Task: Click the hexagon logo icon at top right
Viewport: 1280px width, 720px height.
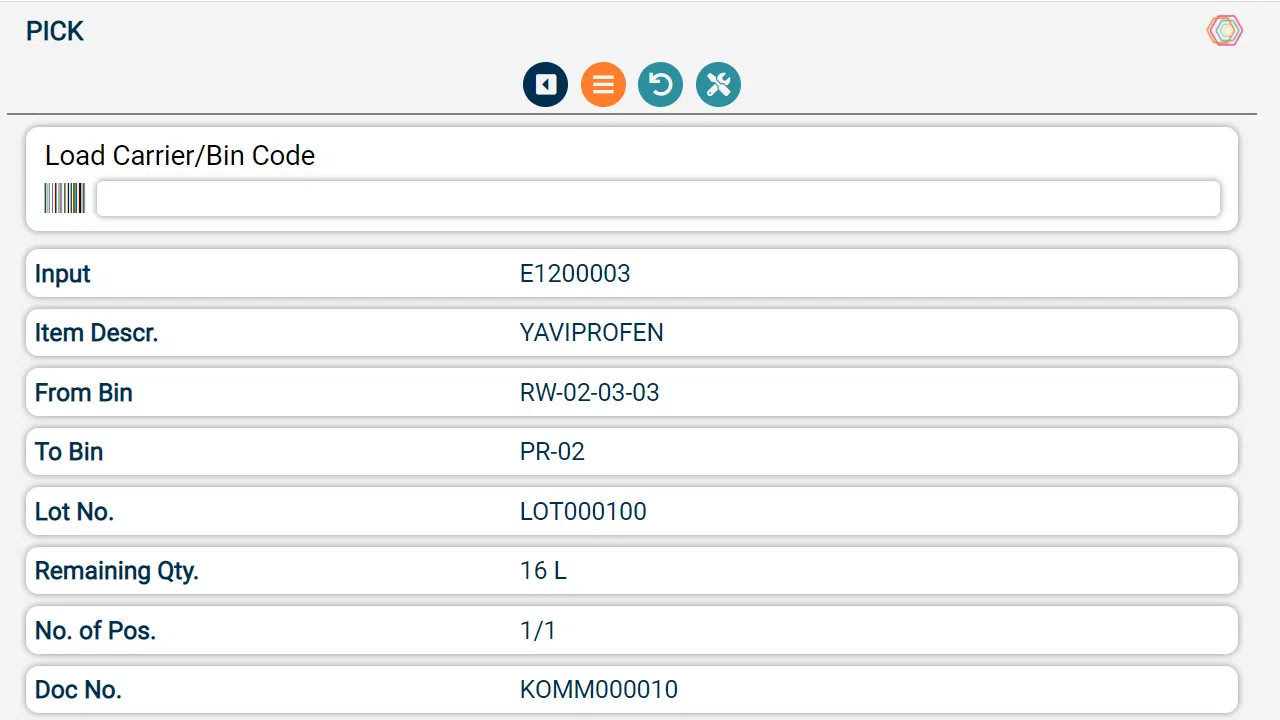Action: click(1224, 31)
